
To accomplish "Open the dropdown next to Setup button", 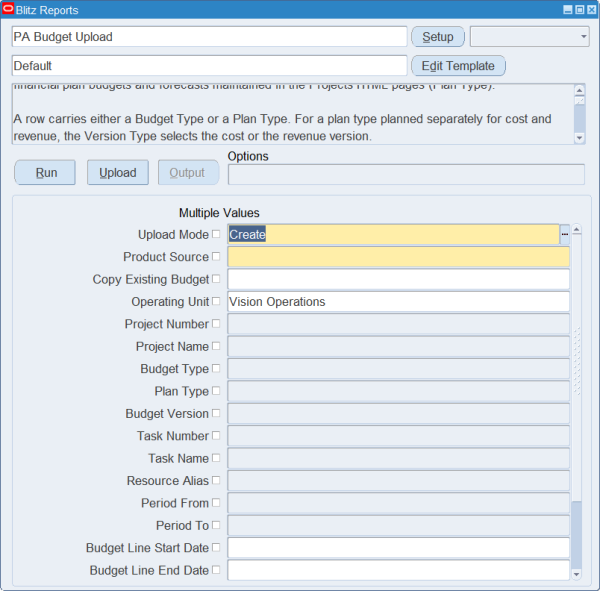I will [x=530, y=37].
